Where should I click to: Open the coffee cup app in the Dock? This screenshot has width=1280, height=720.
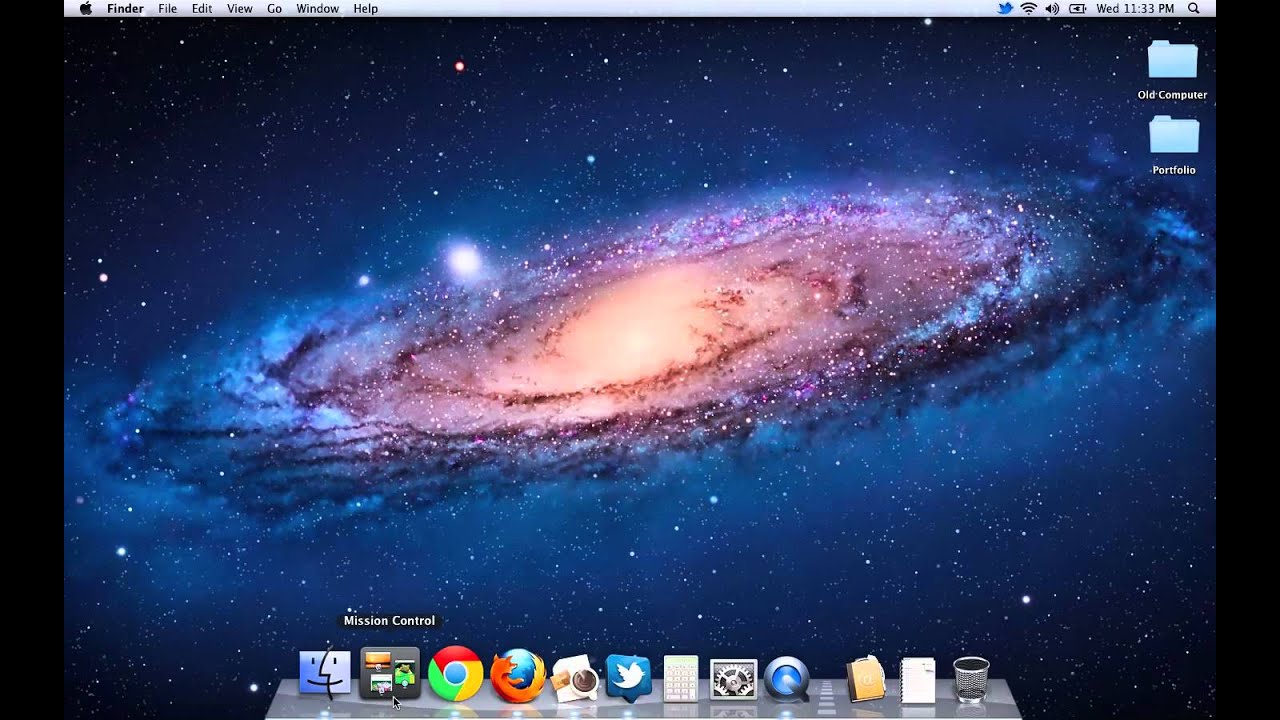point(575,677)
